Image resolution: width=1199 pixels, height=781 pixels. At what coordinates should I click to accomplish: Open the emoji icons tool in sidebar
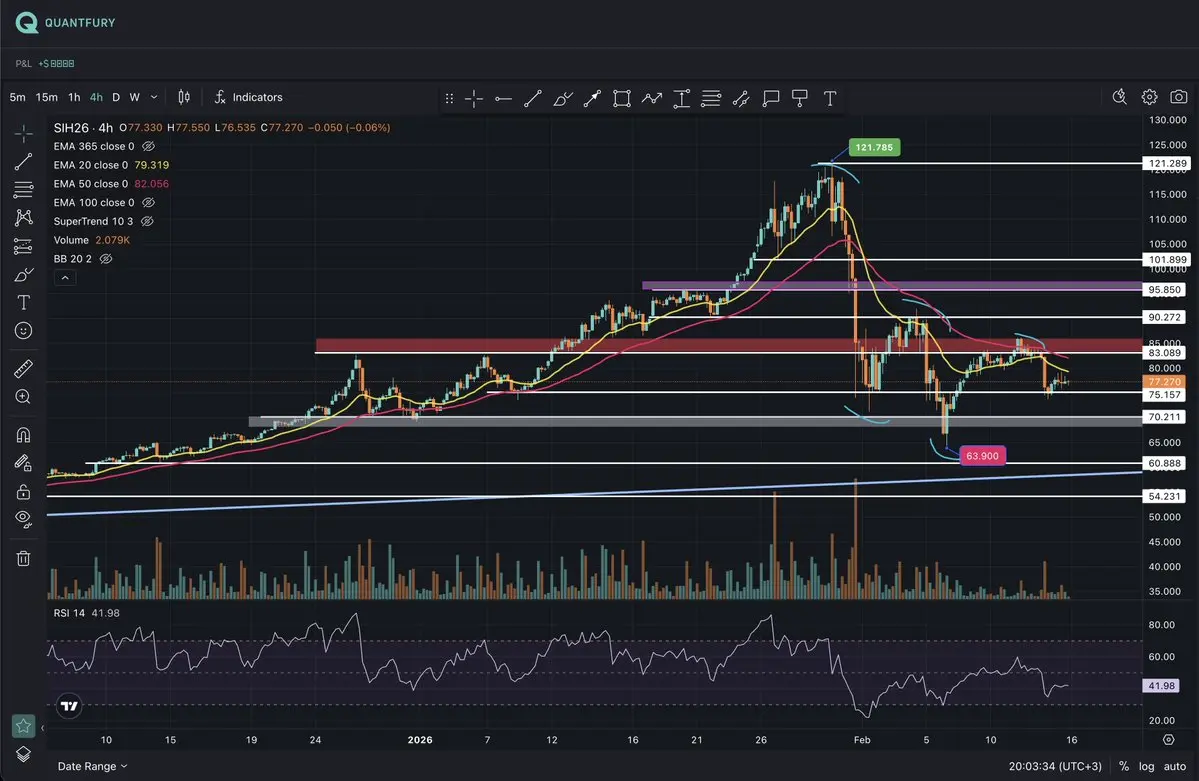pyautogui.click(x=24, y=330)
